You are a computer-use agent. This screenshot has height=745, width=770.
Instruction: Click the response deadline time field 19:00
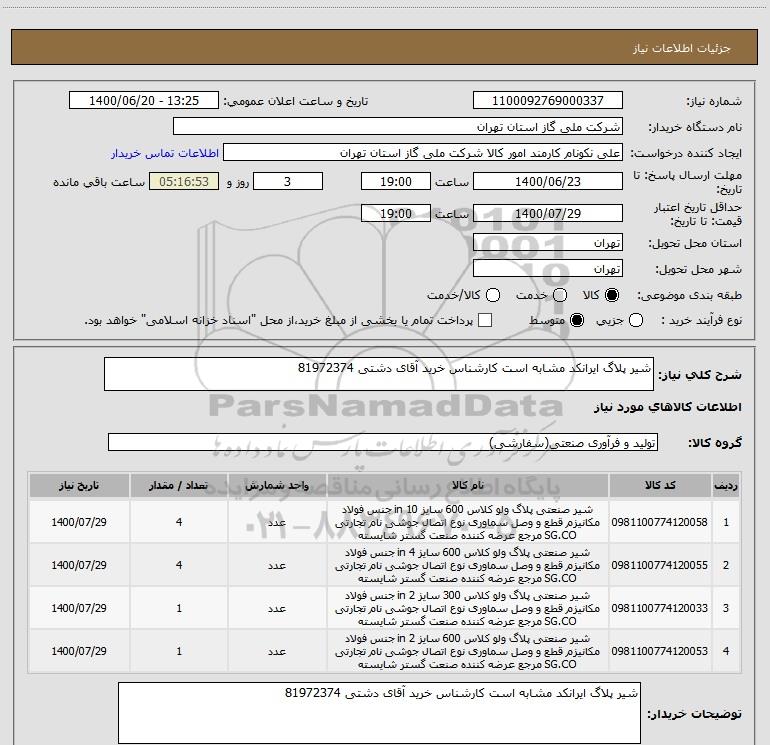(x=396, y=181)
